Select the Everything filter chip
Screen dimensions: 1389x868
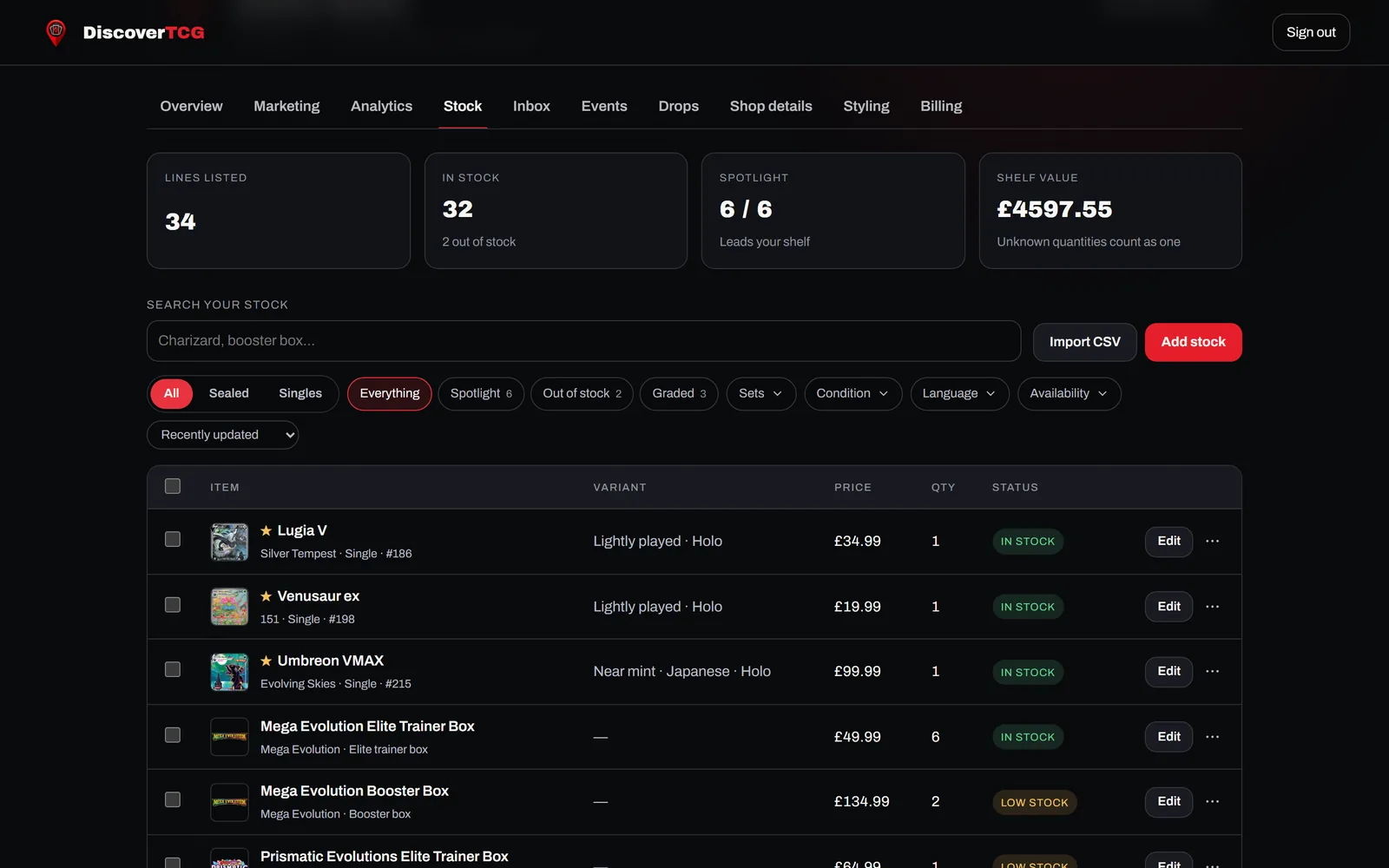click(390, 393)
